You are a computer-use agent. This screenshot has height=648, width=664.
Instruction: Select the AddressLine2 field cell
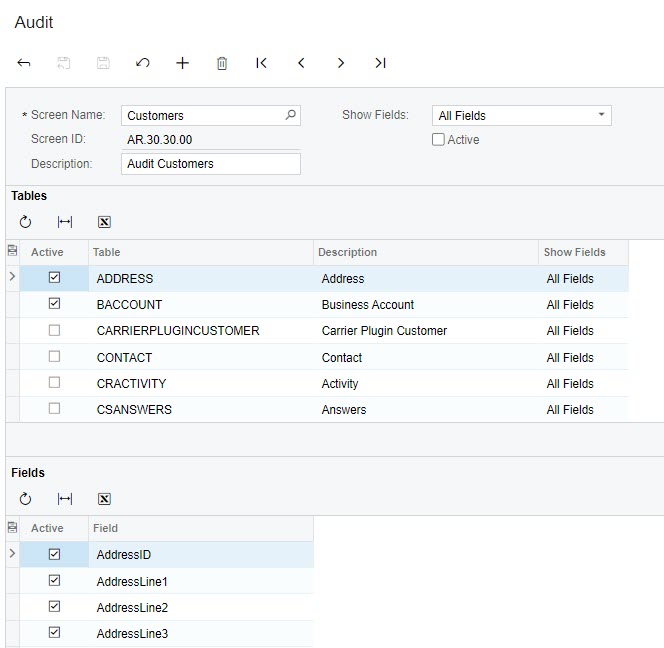click(201, 607)
